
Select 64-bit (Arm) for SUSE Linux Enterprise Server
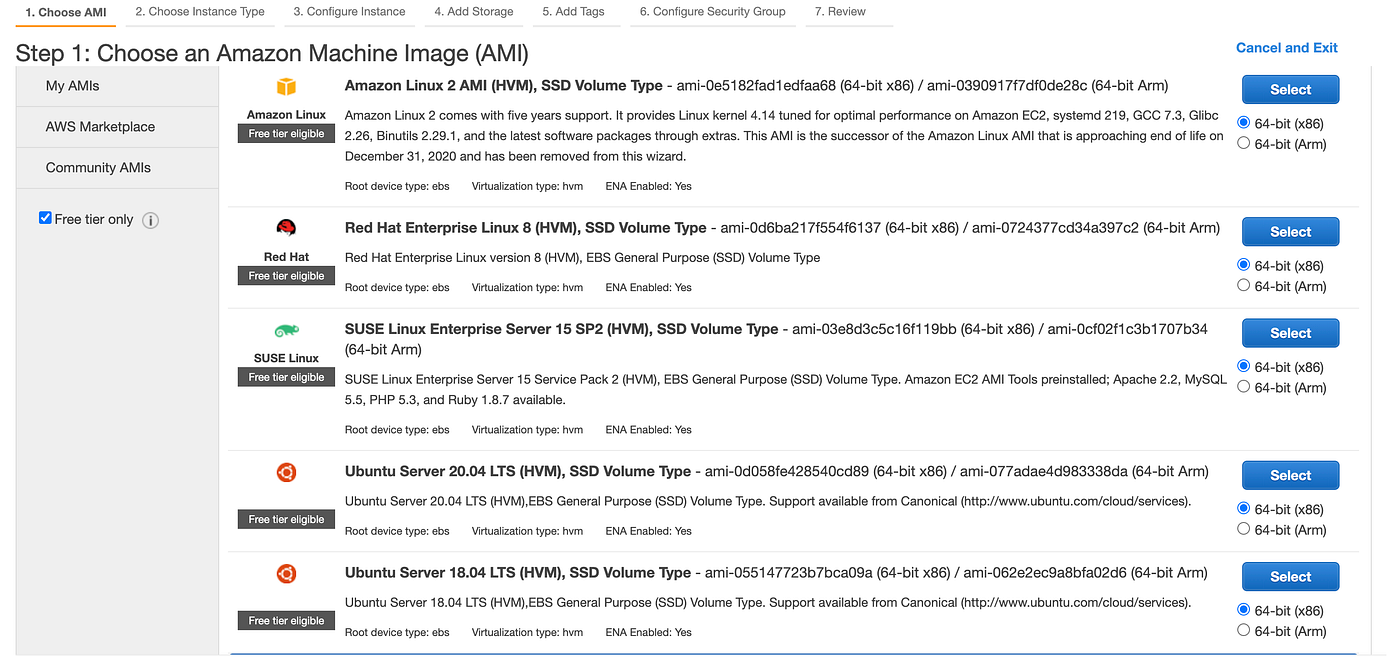pos(1243,388)
